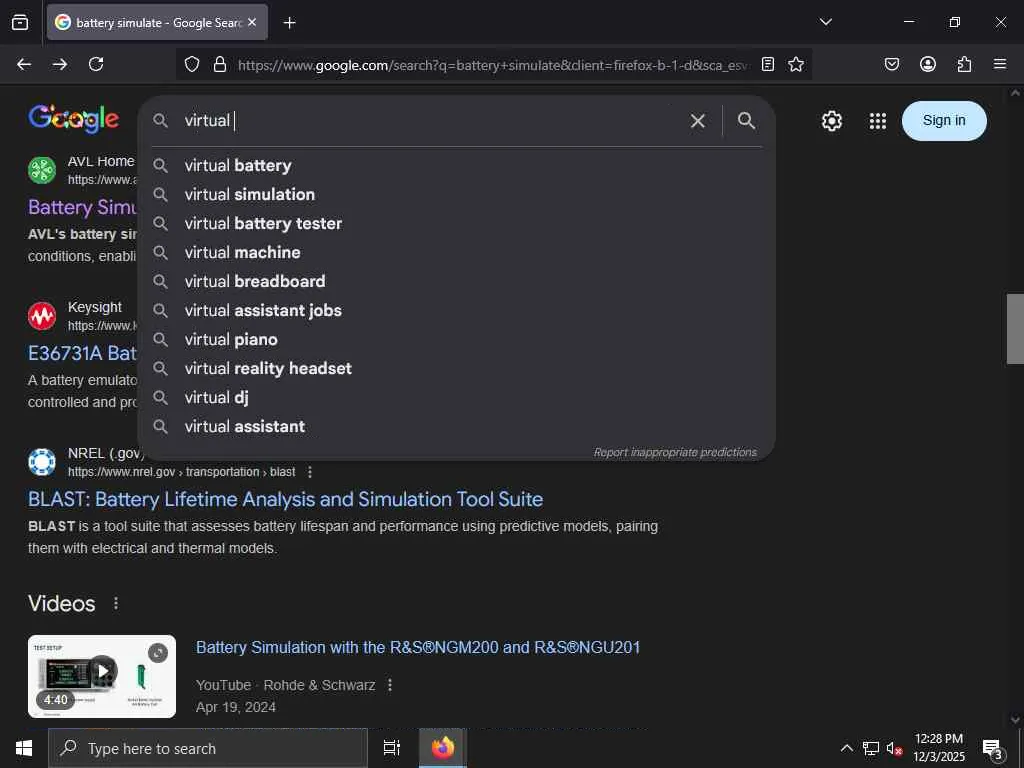Click the Keysight site favicon
Viewport: 1024px width, 768px height.
coord(42,316)
